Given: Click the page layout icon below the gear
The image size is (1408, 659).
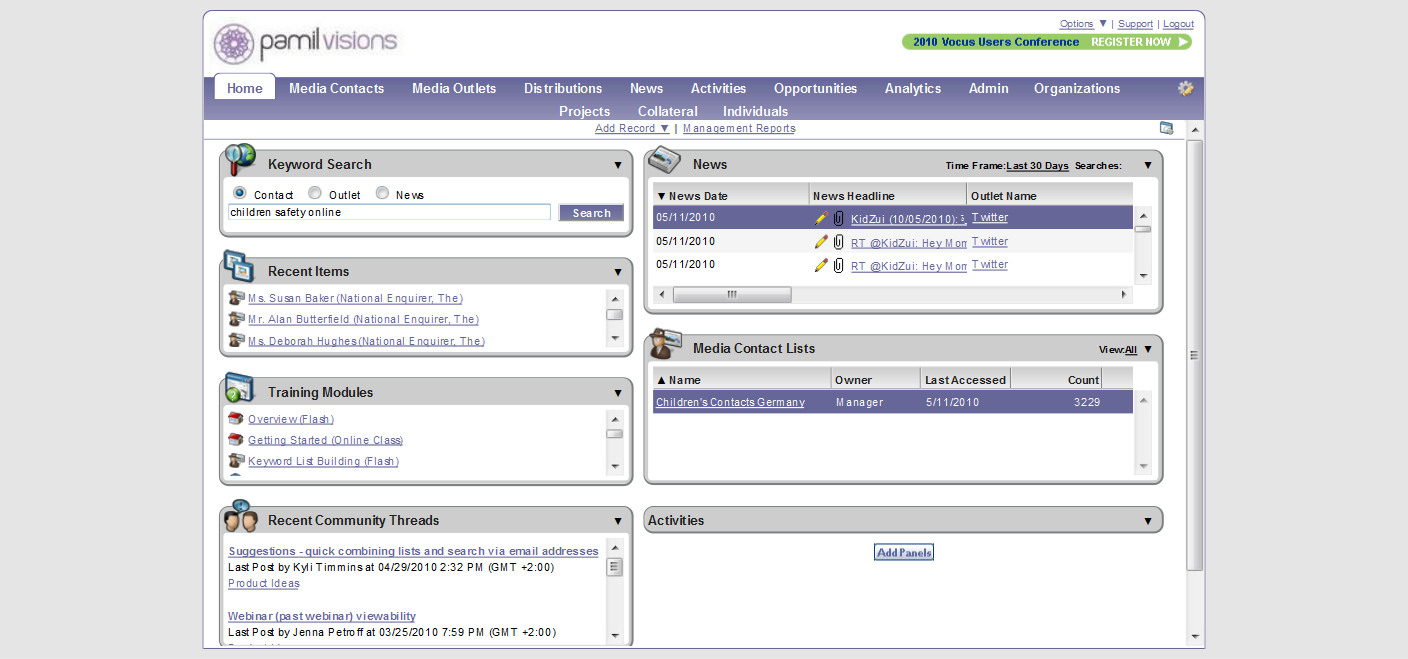Looking at the screenshot, I should [1166, 128].
